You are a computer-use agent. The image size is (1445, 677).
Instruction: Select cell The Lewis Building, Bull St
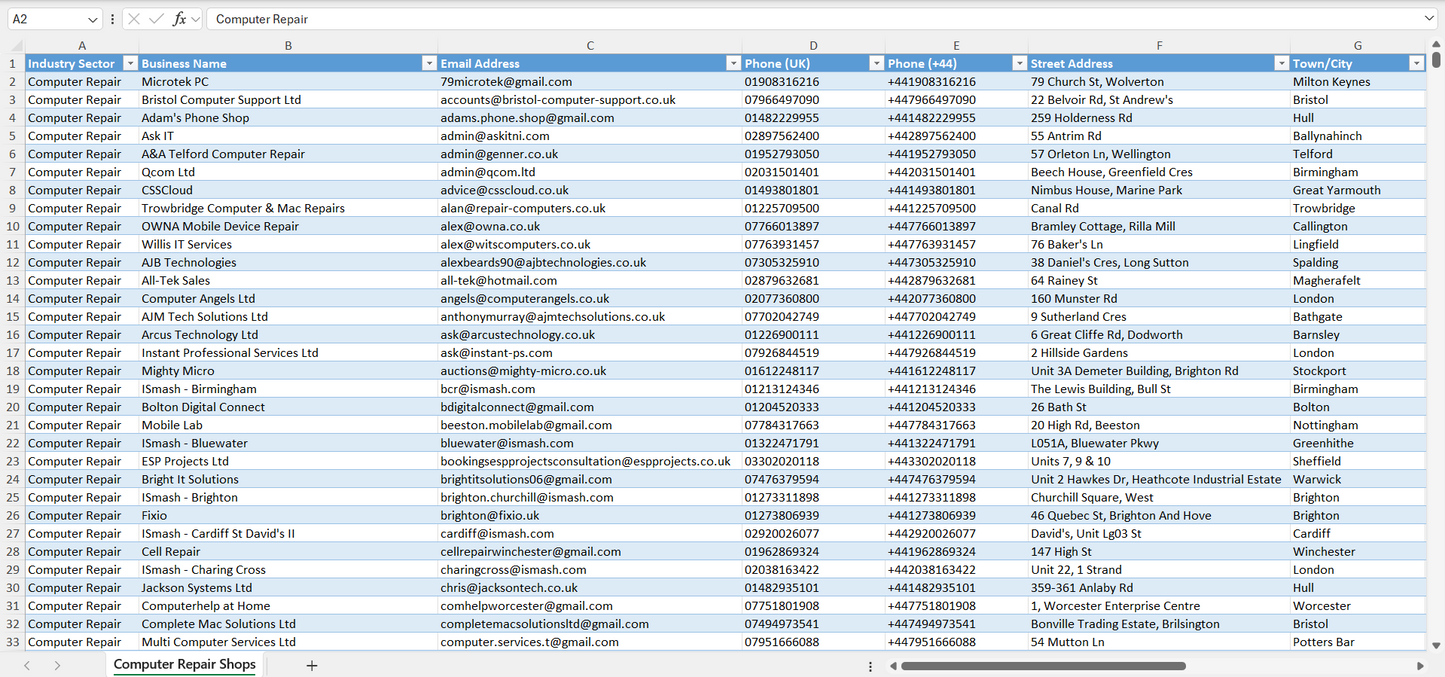coord(1159,389)
